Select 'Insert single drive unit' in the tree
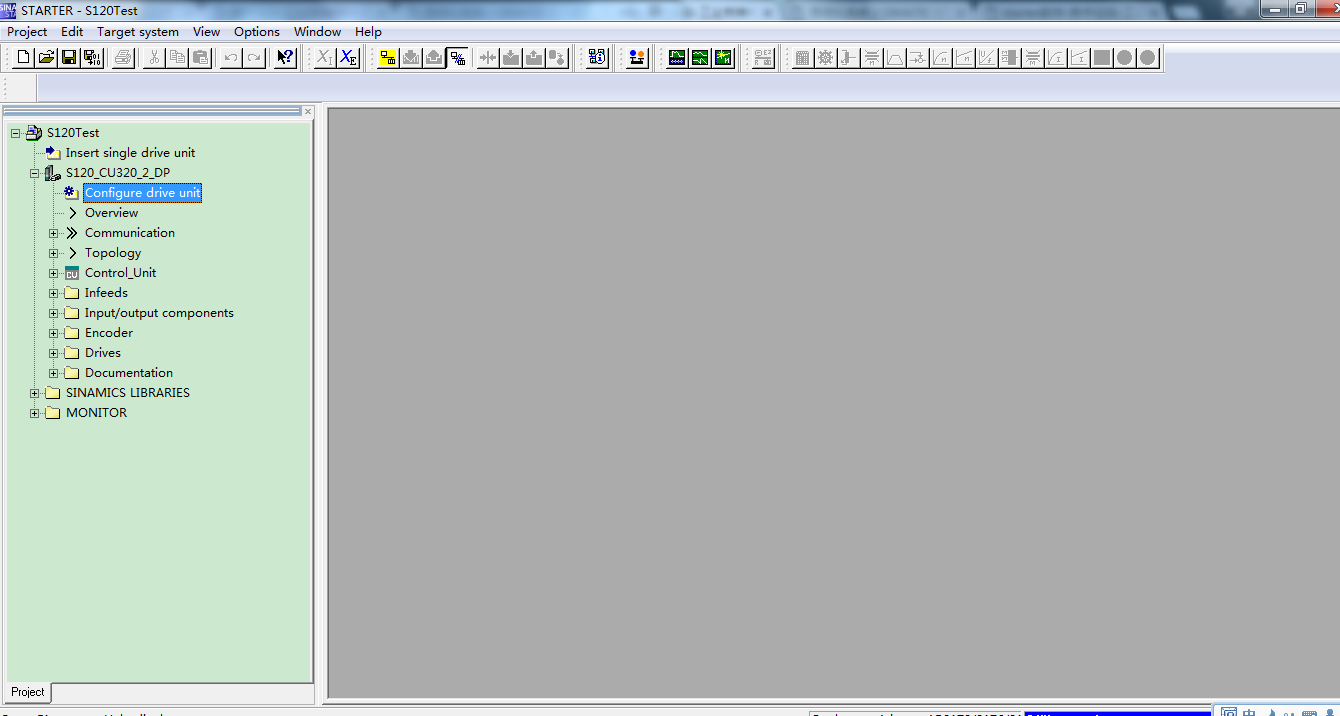The width and height of the screenshot is (1340, 716). coord(130,153)
